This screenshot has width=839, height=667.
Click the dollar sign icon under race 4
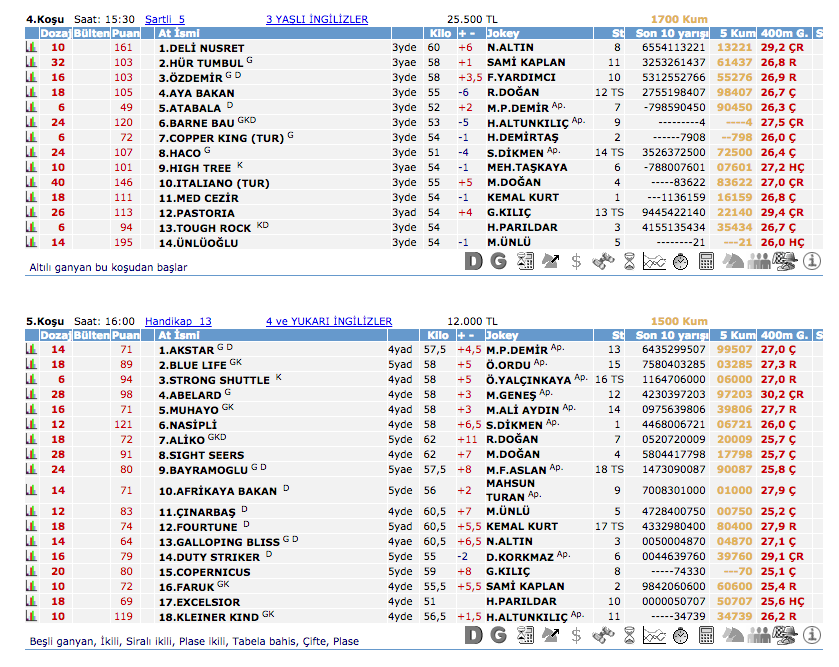click(576, 262)
